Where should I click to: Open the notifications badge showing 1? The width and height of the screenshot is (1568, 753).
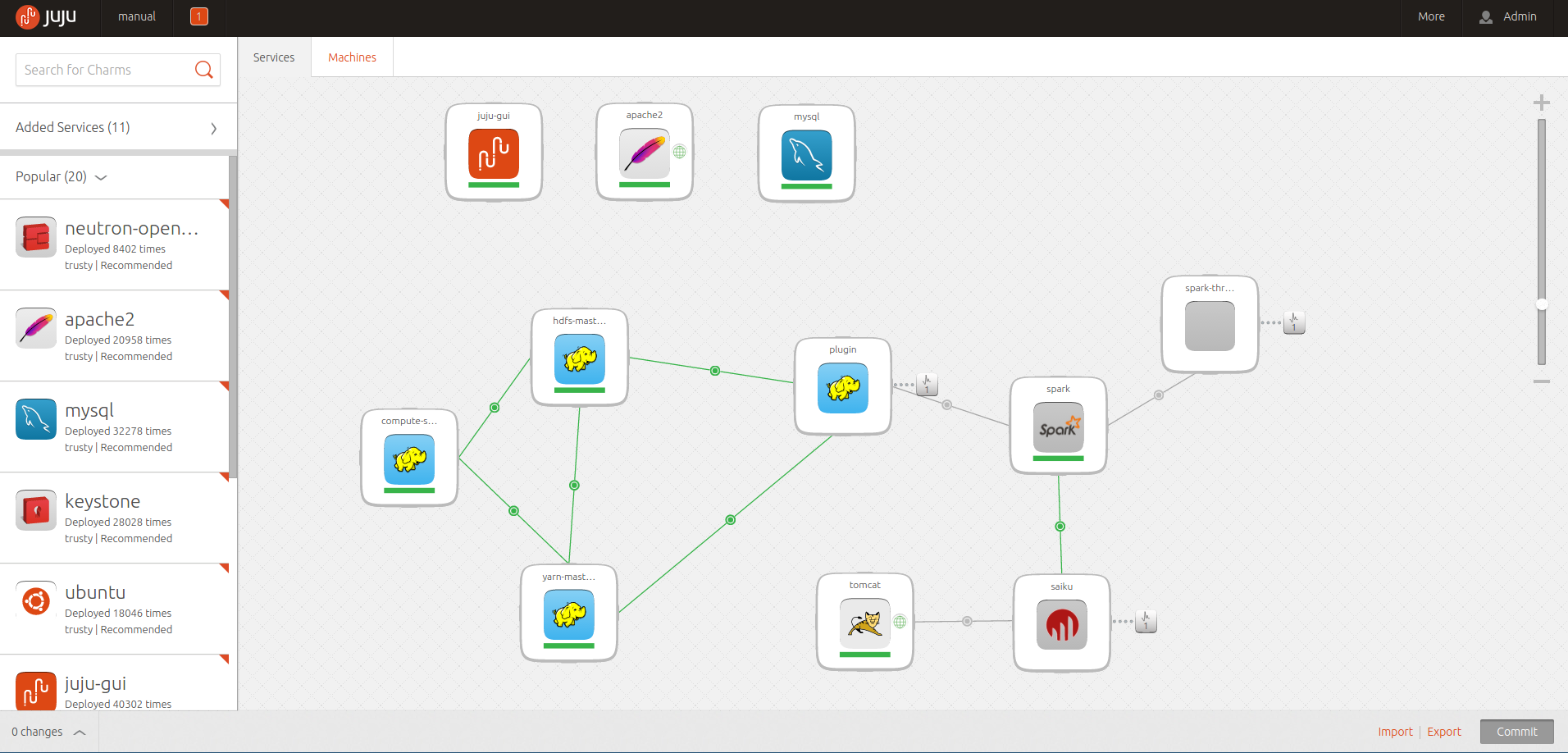point(199,16)
